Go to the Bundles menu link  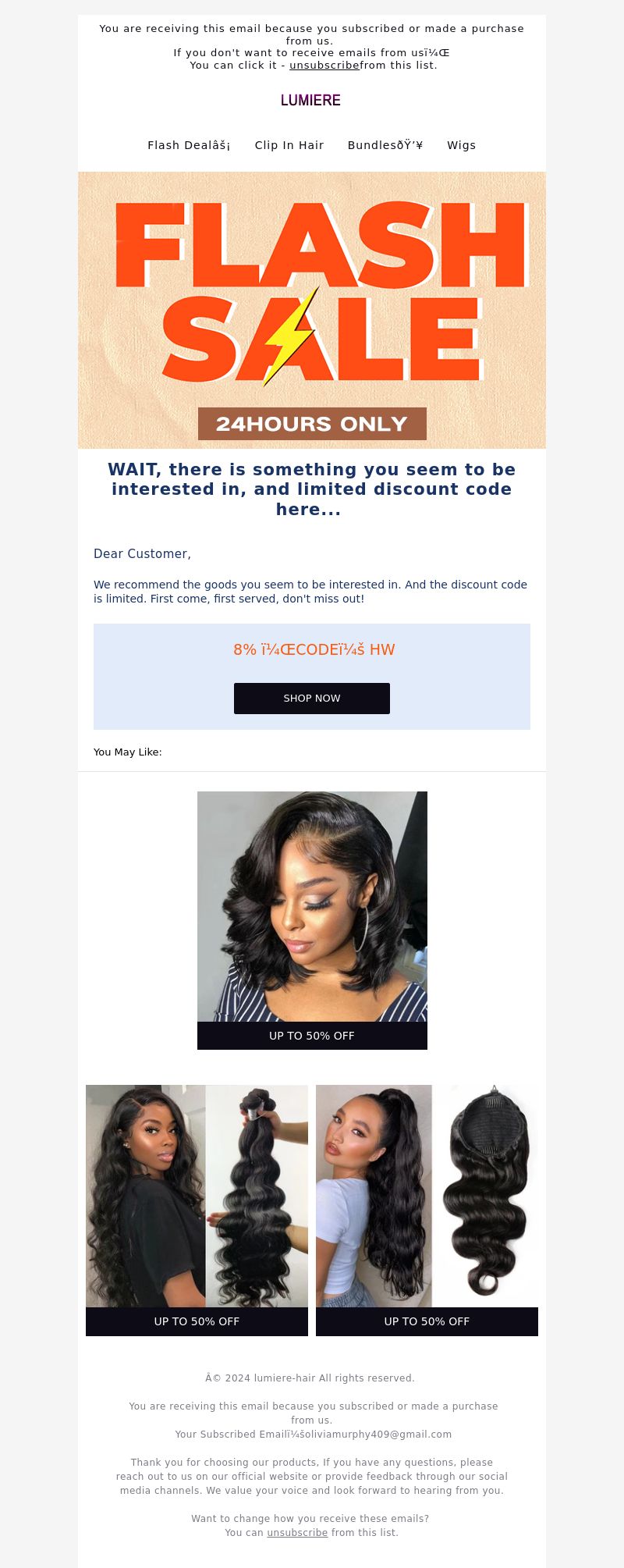(x=385, y=145)
